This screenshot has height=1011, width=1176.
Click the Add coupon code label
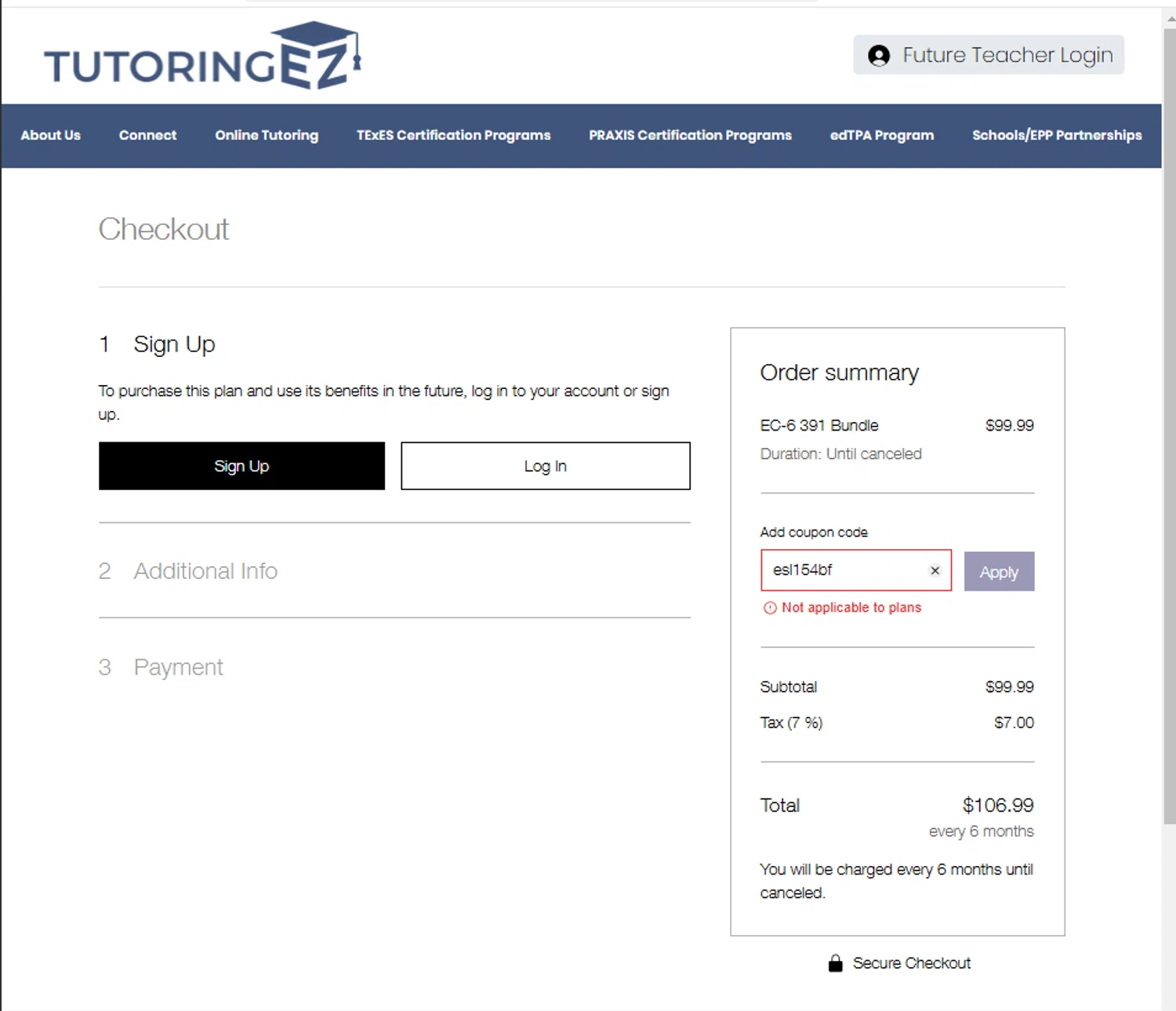point(814,532)
